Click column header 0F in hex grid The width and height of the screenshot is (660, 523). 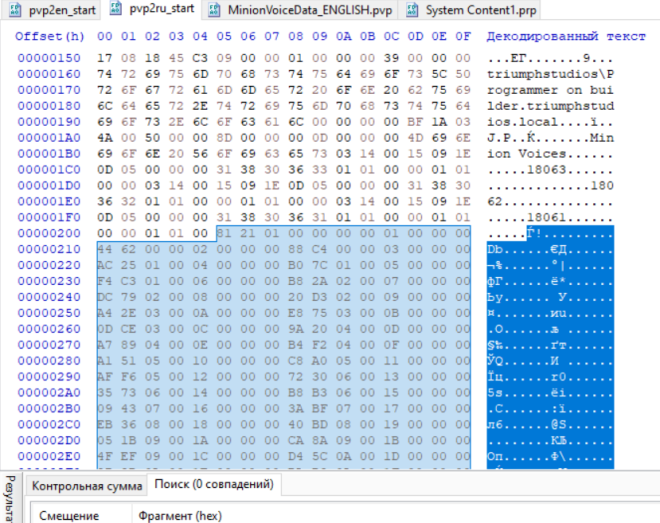point(463,37)
